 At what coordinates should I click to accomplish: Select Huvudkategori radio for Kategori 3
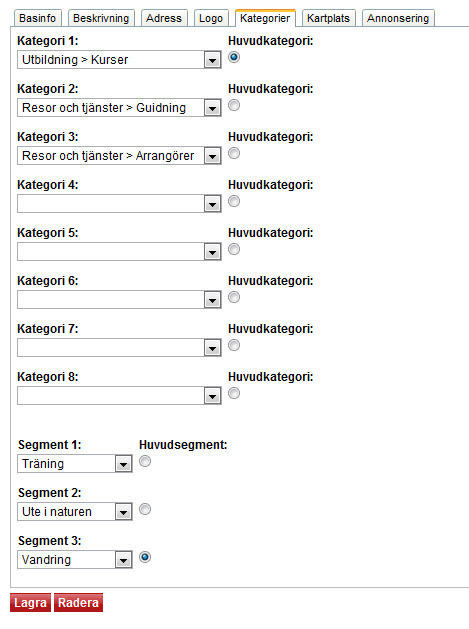(x=234, y=153)
